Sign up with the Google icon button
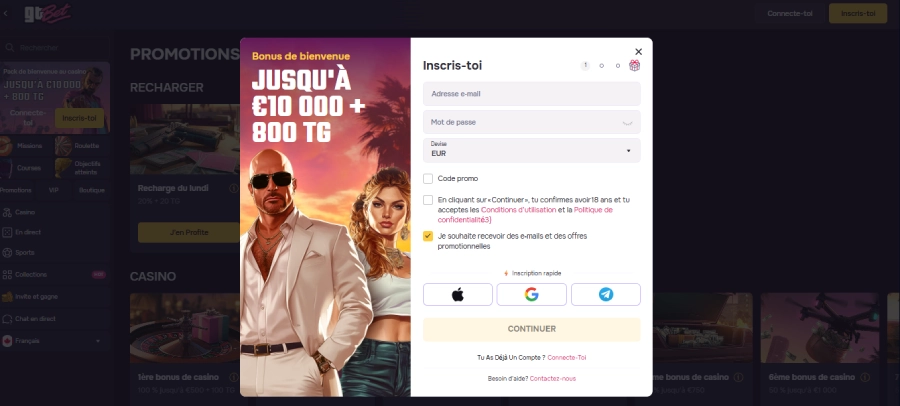 [x=532, y=295]
